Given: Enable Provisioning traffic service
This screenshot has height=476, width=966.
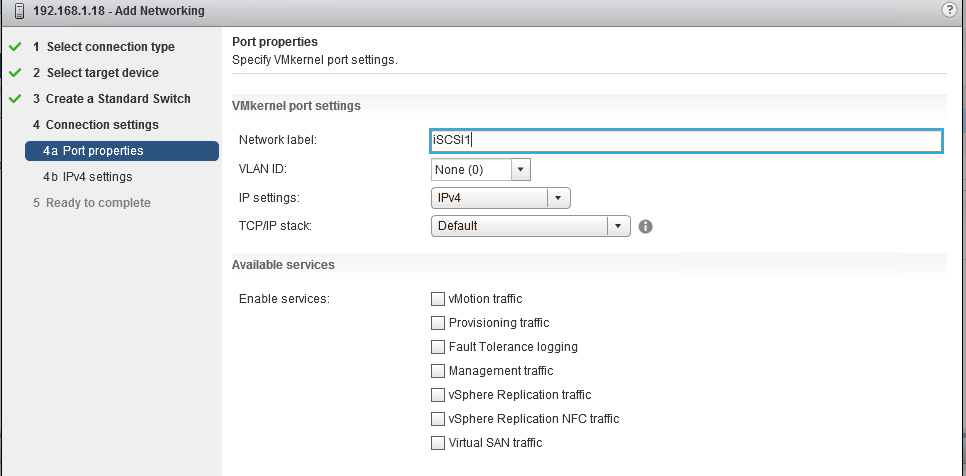Looking at the screenshot, I should click(437, 323).
